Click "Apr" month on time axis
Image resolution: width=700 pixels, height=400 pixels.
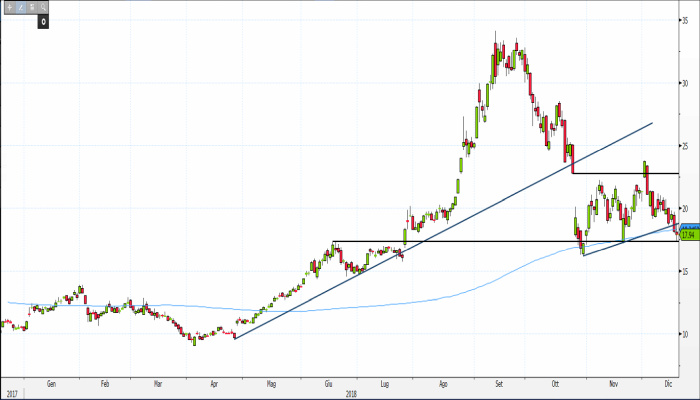tap(214, 383)
